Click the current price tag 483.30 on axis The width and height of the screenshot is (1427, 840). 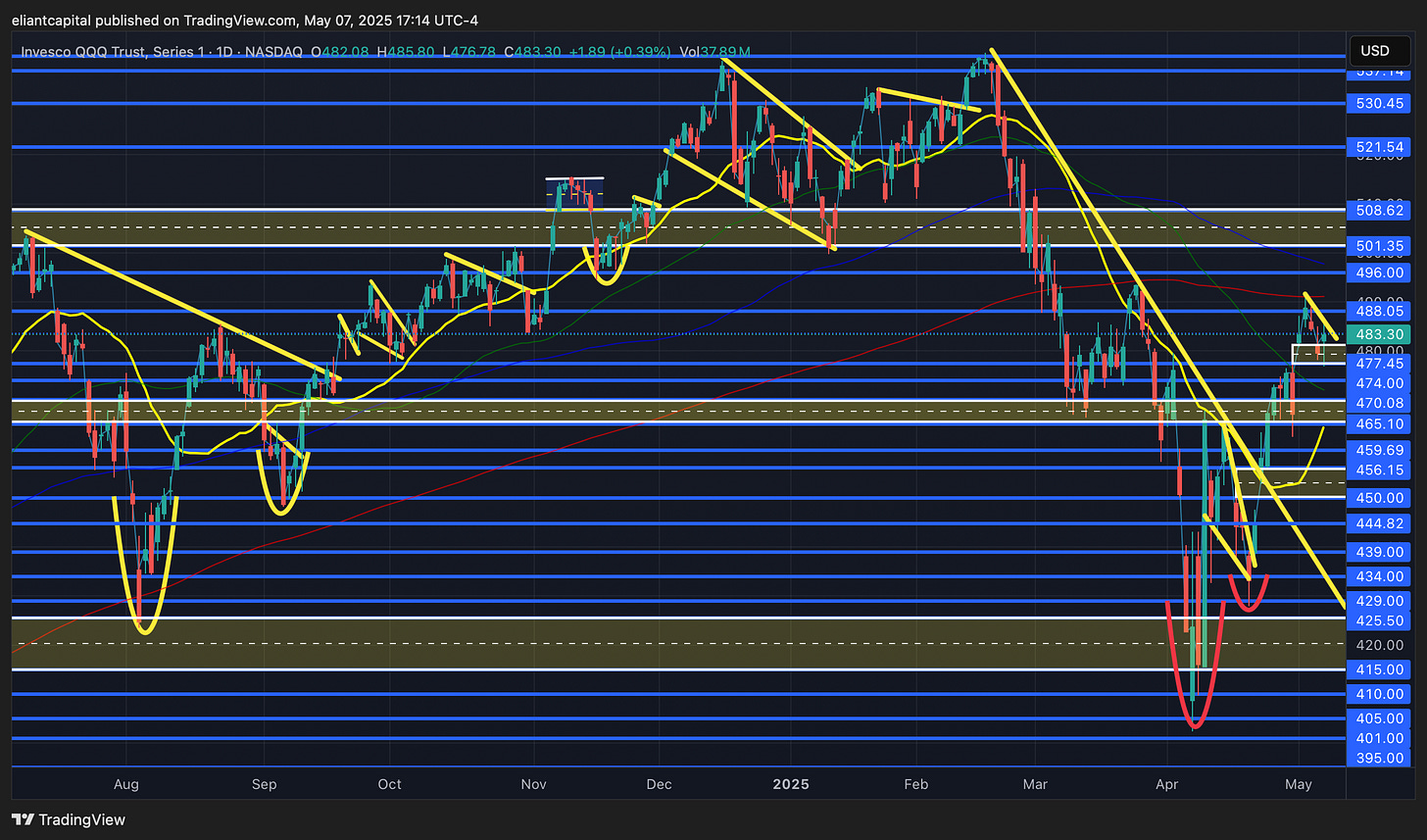click(1379, 334)
